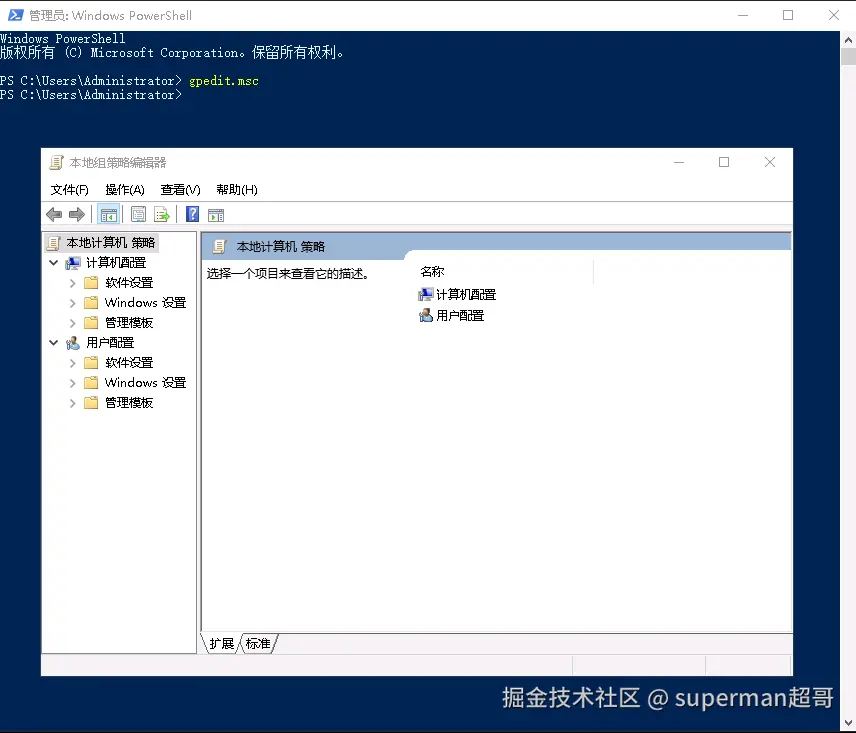This screenshot has width=856, height=733.
Task: Expand 软件设置 under 用户配置
Action: (73, 363)
